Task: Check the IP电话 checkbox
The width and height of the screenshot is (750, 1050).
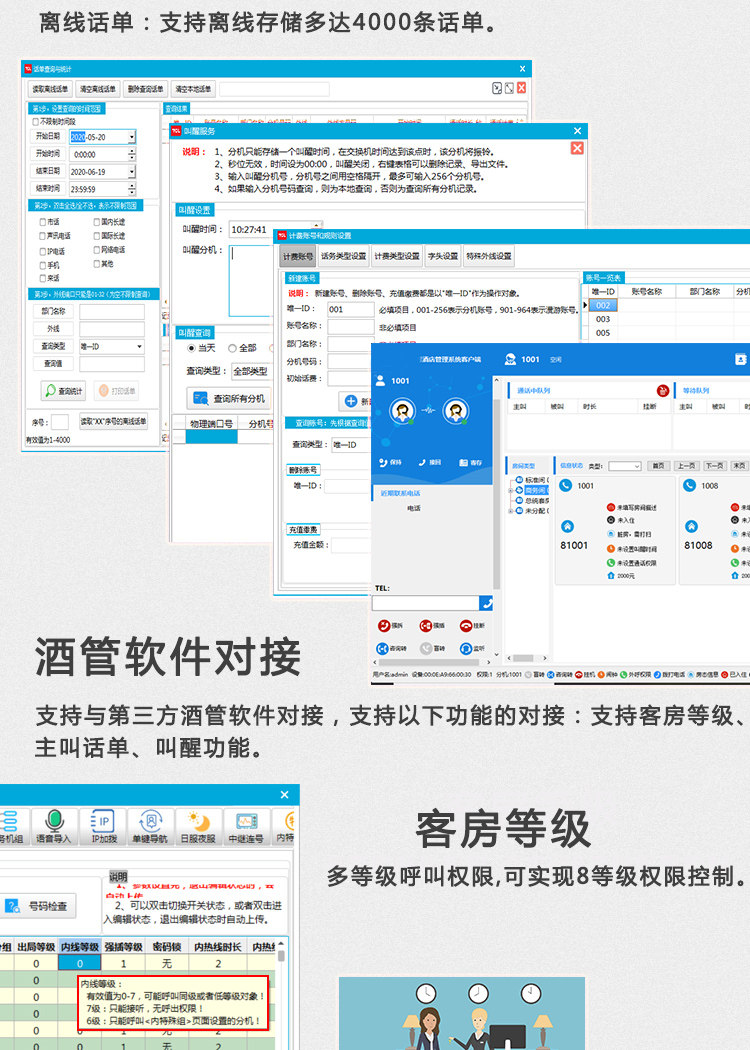Action: [43, 251]
